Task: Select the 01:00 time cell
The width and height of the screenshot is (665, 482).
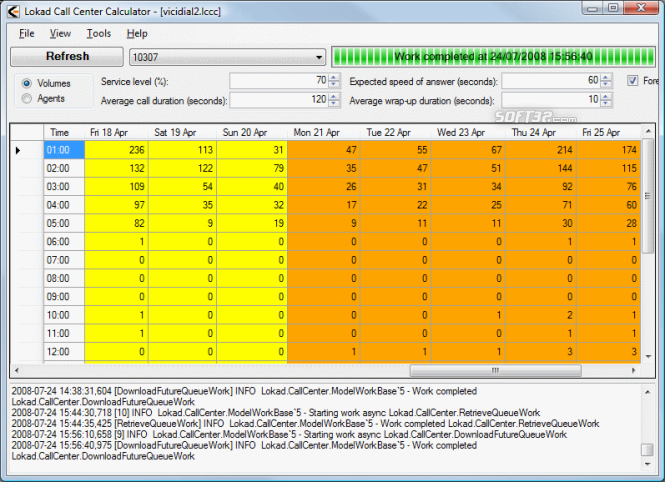Action: pyautogui.click(x=64, y=150)
